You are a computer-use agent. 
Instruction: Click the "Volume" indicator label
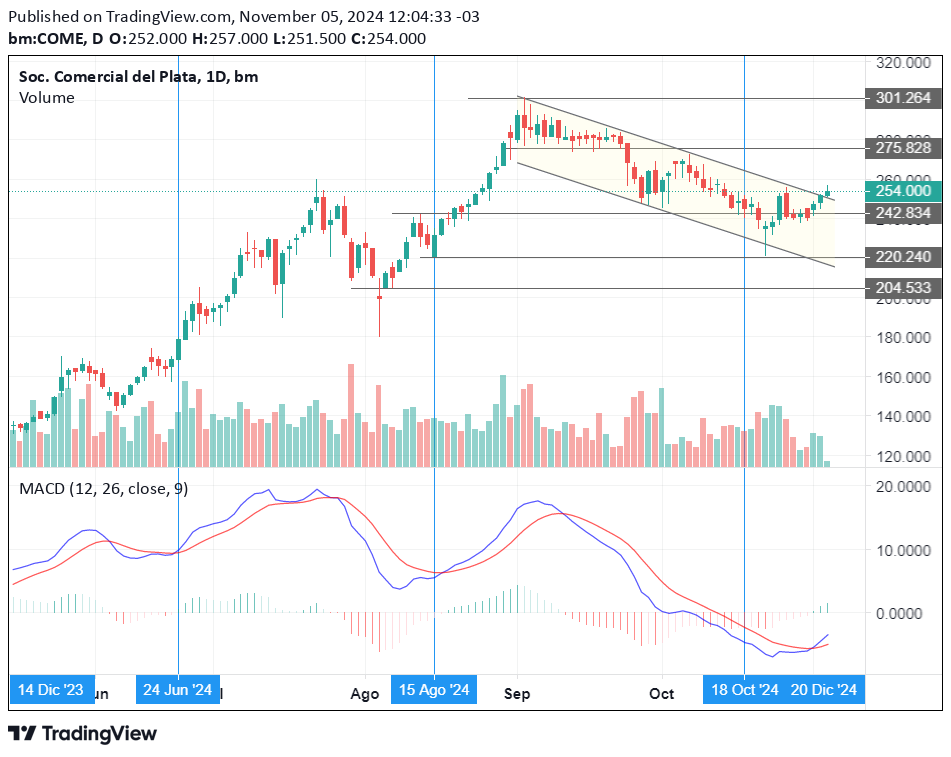(47, 98)
